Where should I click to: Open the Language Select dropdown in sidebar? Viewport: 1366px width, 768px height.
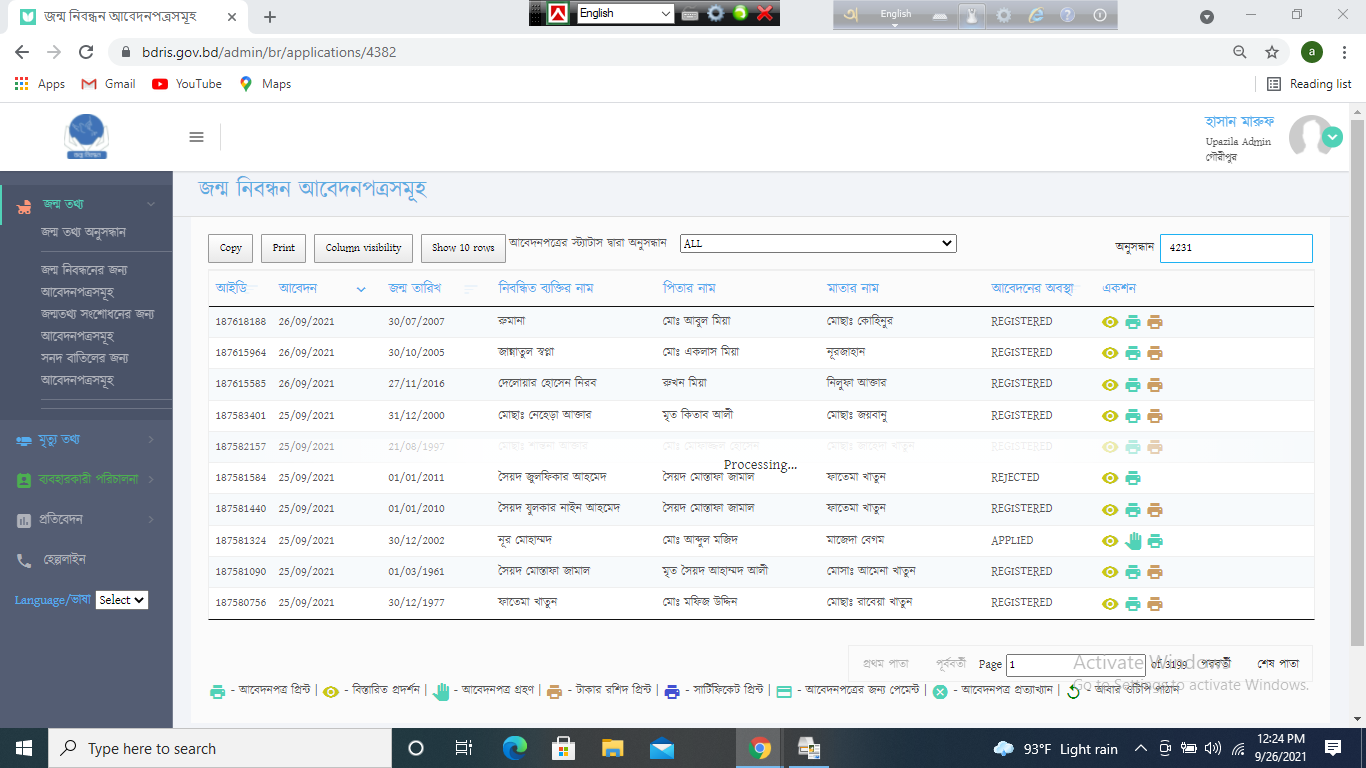point(122,600)
